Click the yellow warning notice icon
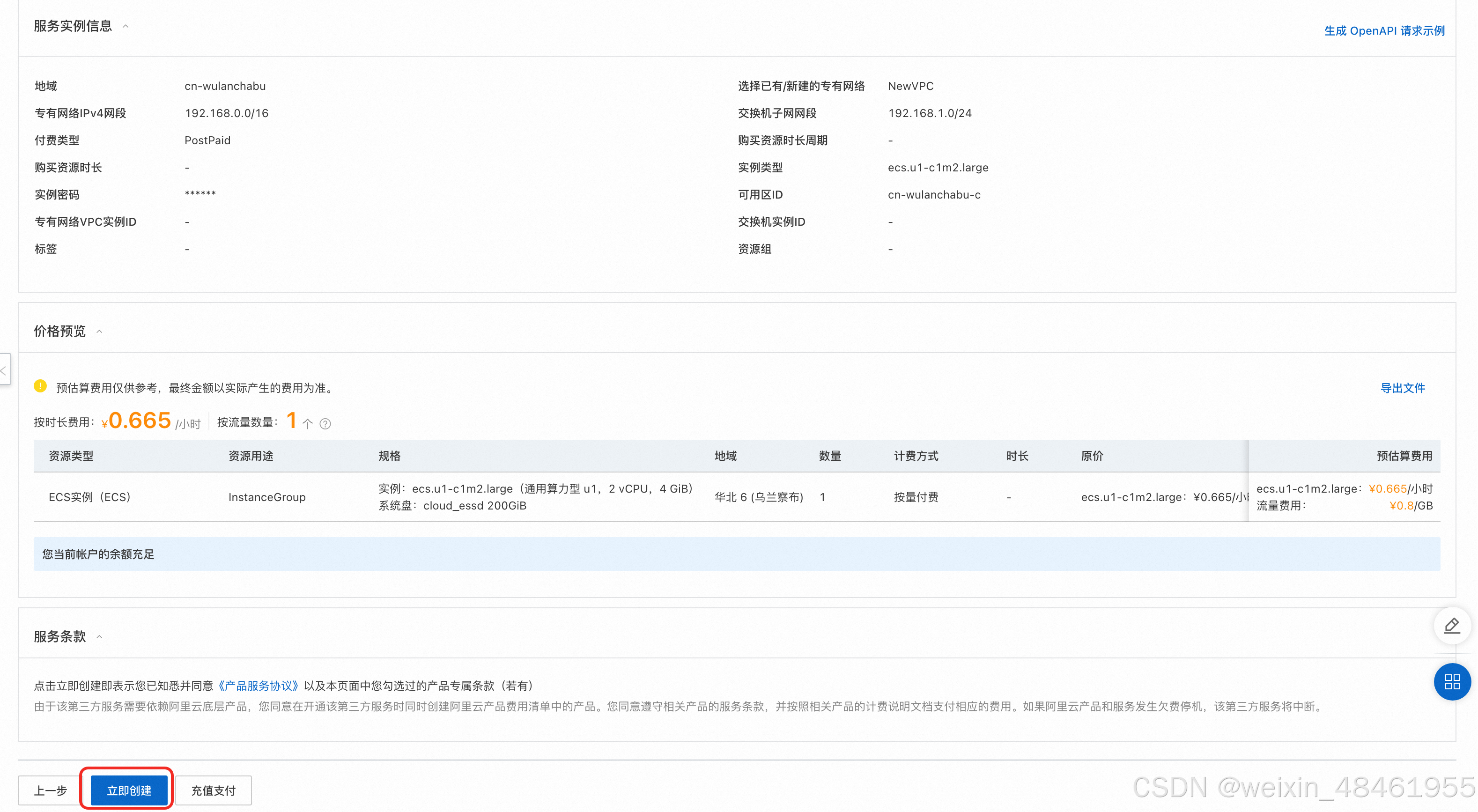1478x812 pixels. 40,387
